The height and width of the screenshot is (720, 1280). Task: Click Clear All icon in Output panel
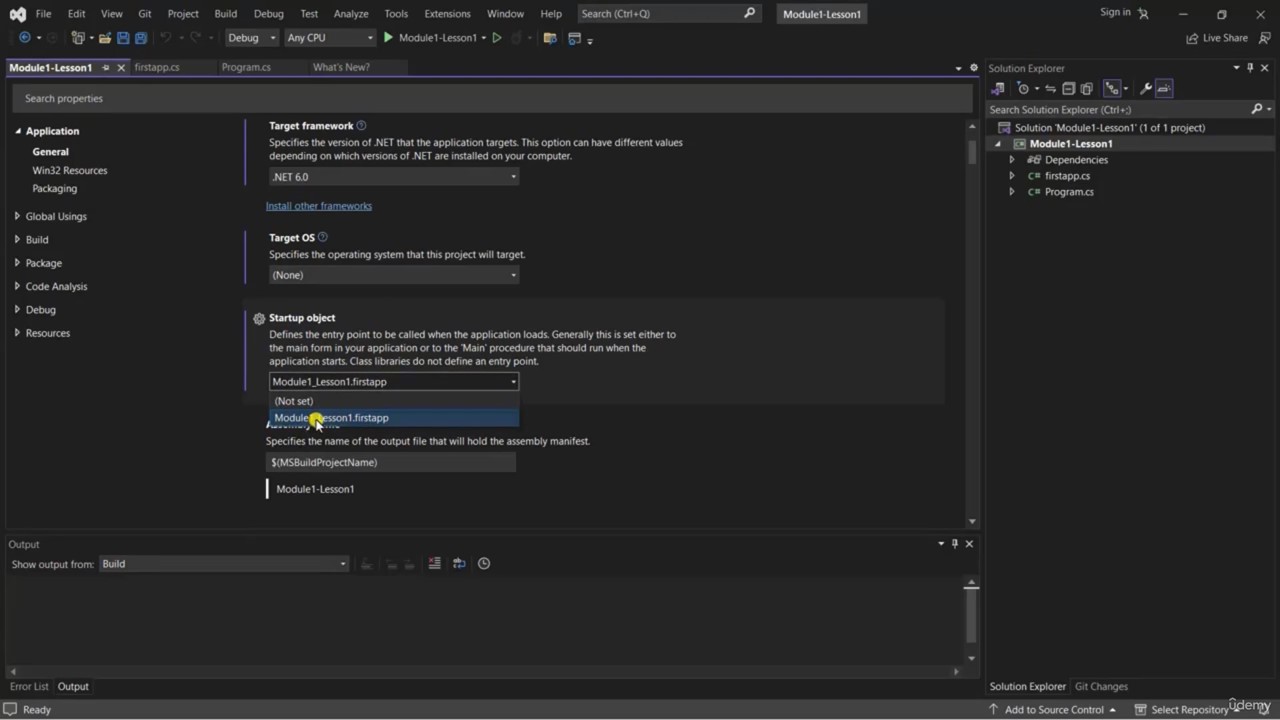[x=434, y=563]
